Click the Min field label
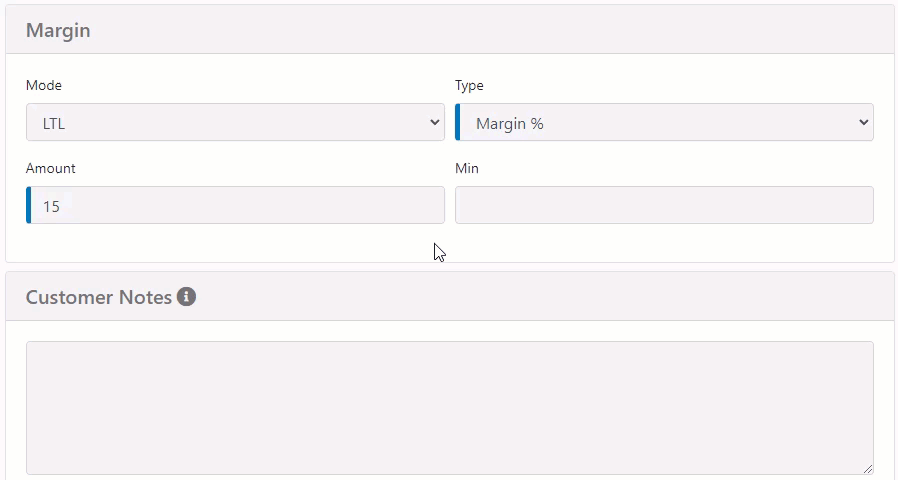 click(467, 168)
